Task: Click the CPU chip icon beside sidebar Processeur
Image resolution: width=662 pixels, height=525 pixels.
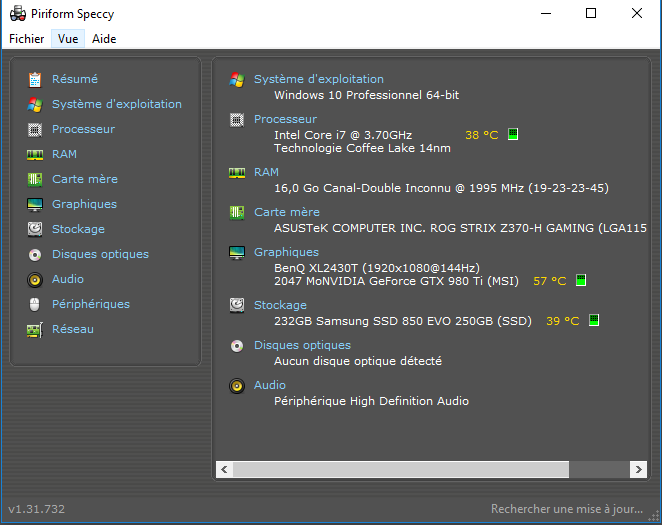Action: (35, 130)
